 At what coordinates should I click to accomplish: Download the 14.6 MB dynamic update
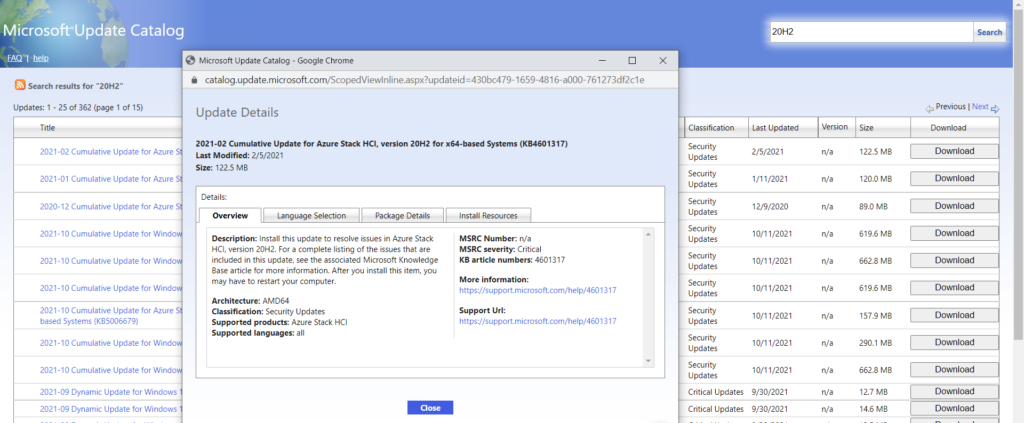point(954,409)
